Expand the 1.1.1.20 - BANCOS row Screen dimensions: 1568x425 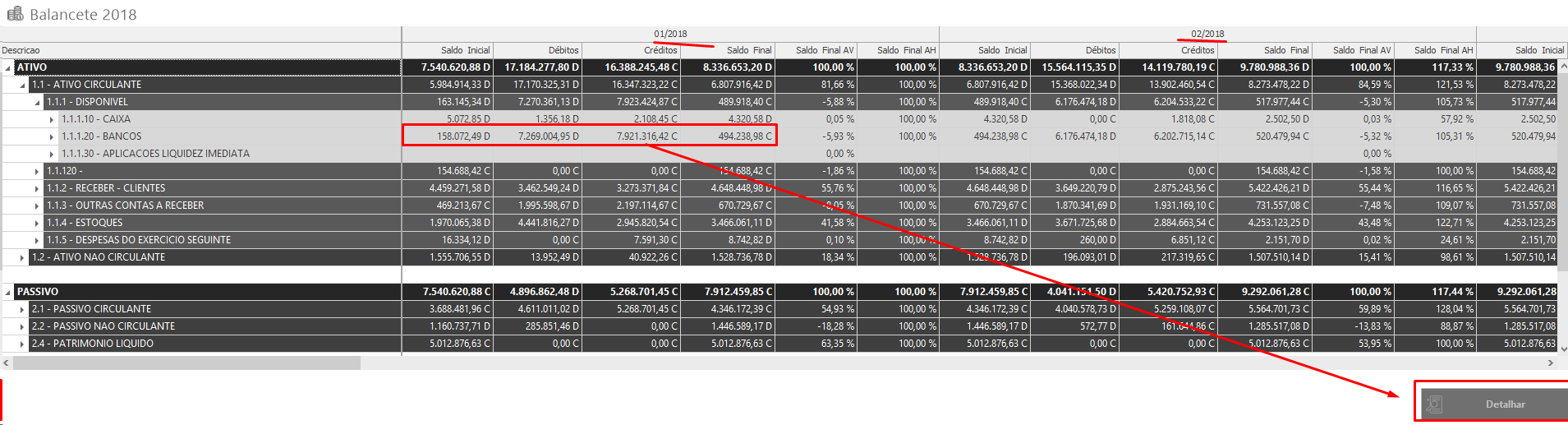click(x=52, y=137)
